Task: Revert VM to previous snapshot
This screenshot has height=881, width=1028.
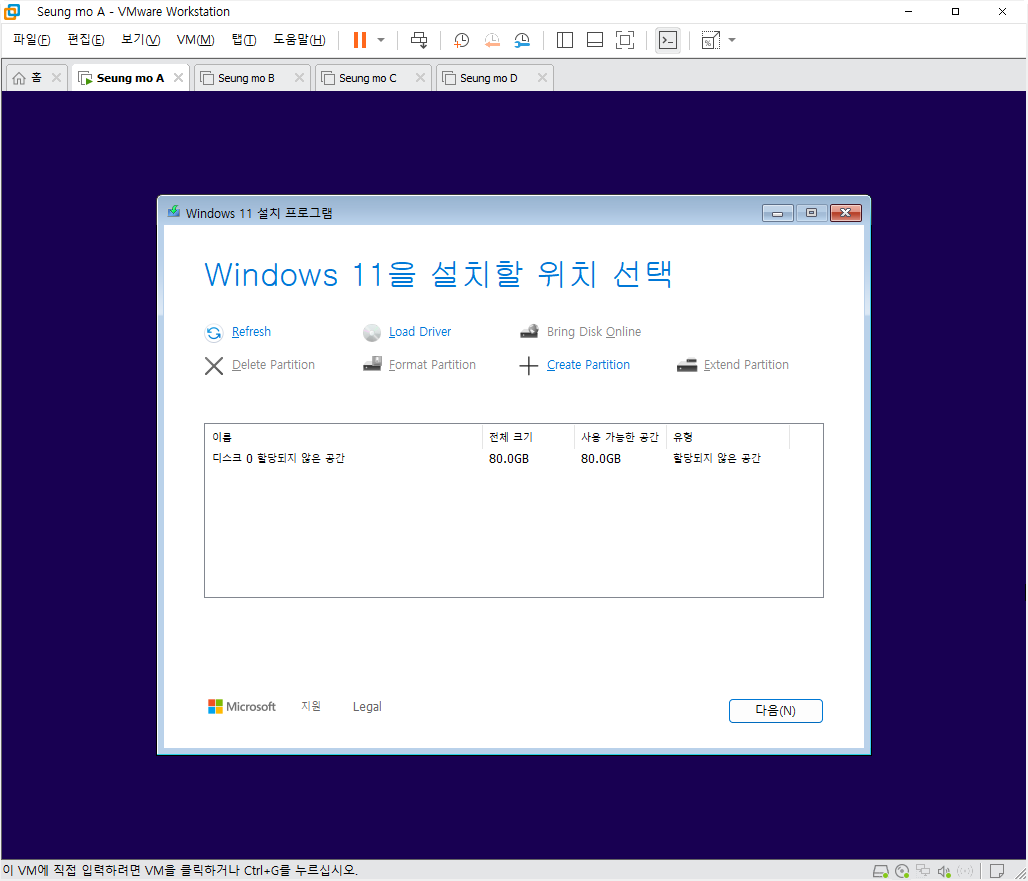Action: (492, 41)
